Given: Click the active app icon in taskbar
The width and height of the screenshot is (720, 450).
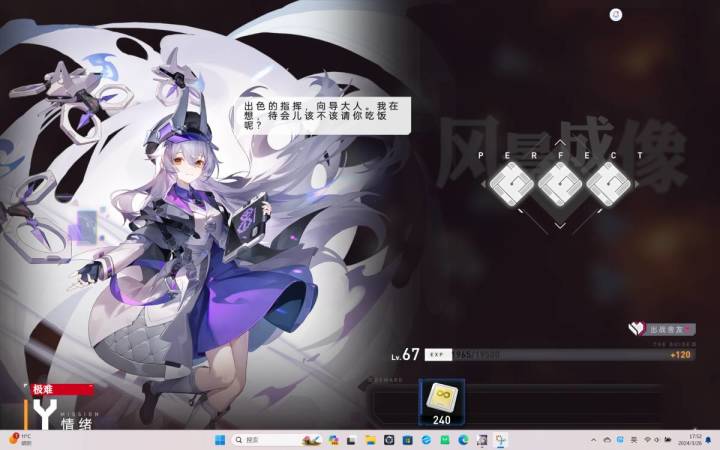Looking at the screenshot, I should [501, 440].
